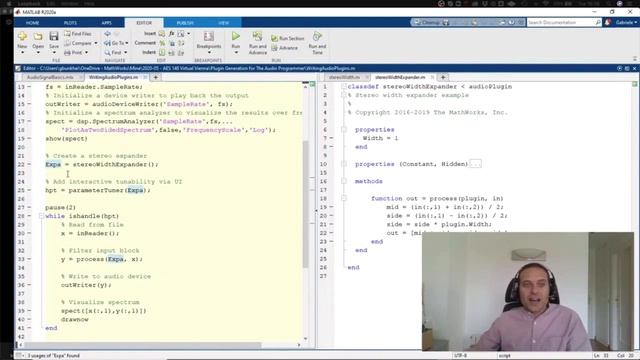Click Run and Advance

pyautogui.click(x=258, y=43)
